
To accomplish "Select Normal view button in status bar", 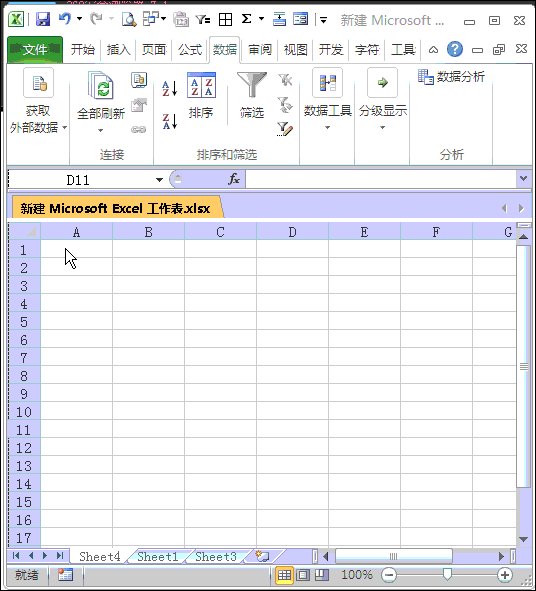I will tap(285, 575).
